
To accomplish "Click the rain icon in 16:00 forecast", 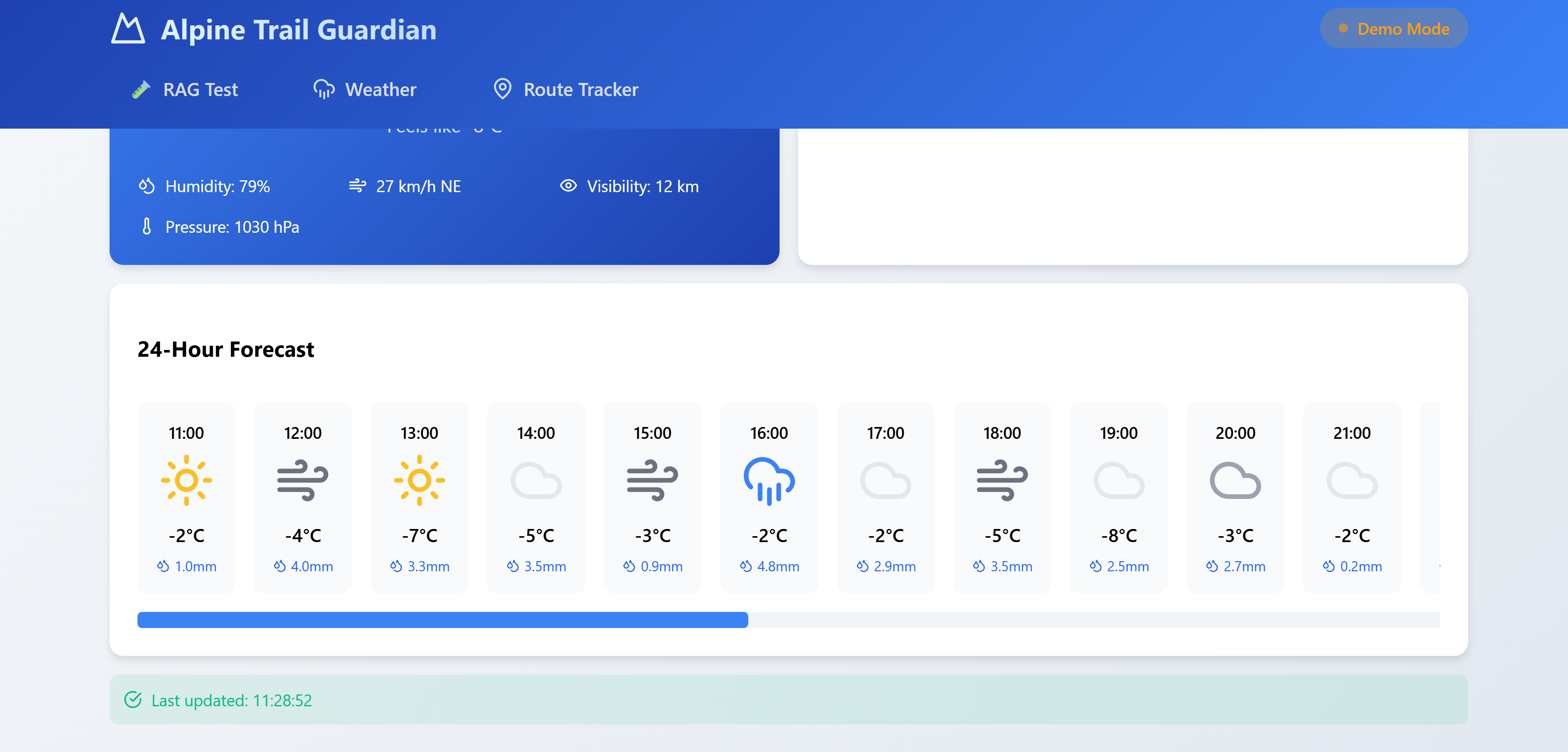I will (x=769, y=480).
